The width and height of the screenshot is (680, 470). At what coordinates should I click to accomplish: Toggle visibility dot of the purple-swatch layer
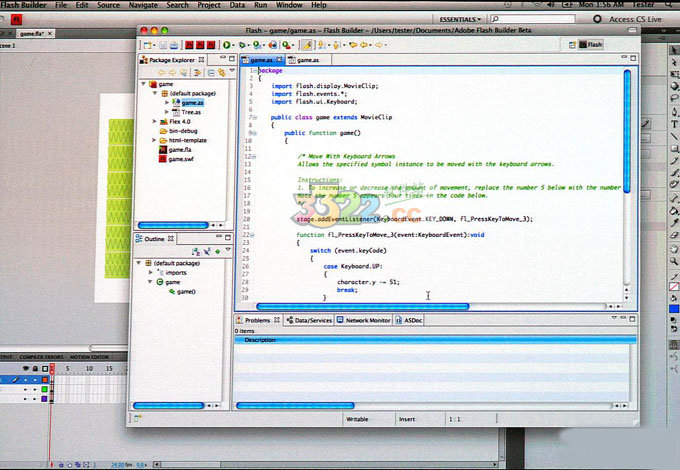coord(25,398)
